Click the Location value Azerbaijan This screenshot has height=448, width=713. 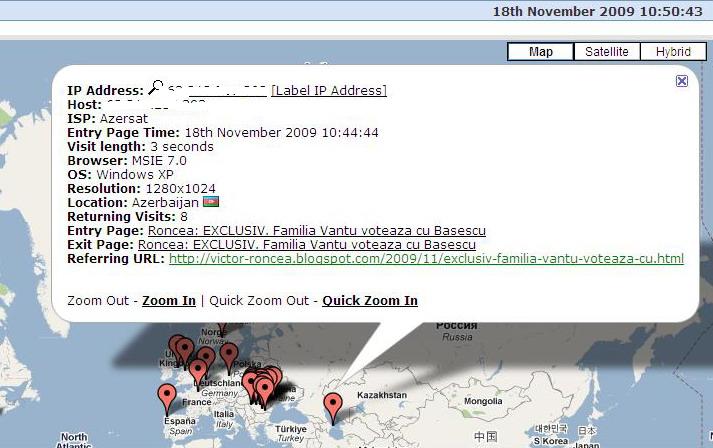click(166, 203)
